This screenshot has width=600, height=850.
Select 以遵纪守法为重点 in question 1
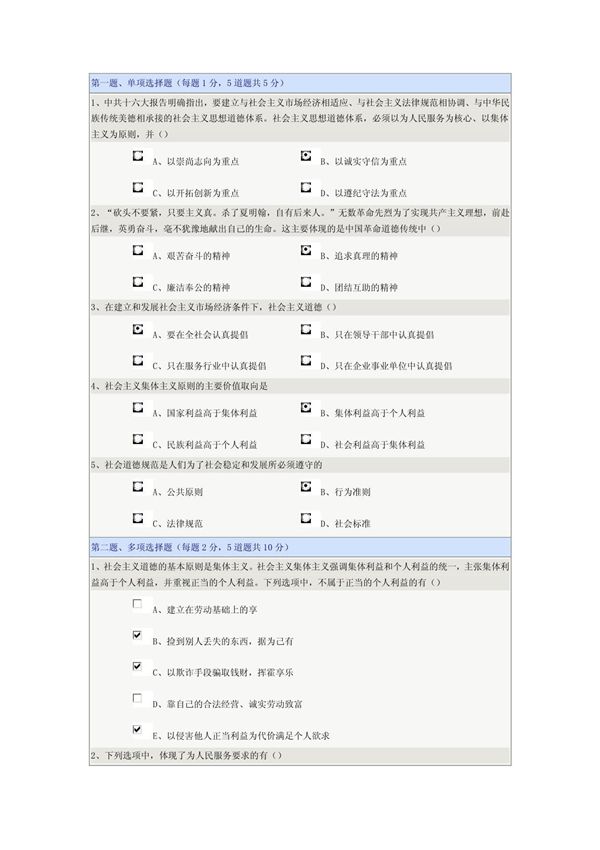(304, 187)
